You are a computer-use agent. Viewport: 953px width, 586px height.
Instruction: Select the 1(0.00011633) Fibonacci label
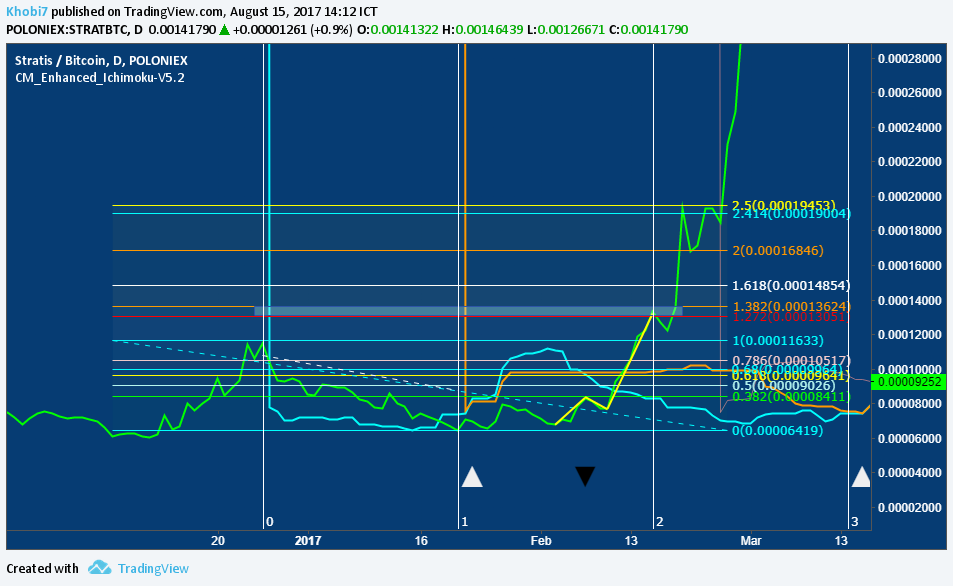coord(778,340)
